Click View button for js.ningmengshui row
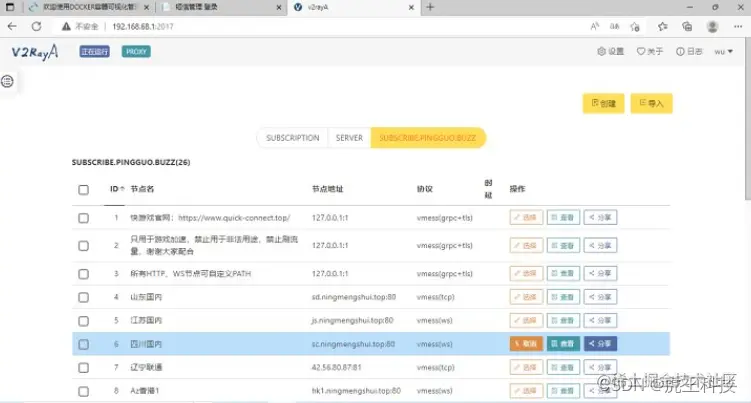 coord(563,320)
